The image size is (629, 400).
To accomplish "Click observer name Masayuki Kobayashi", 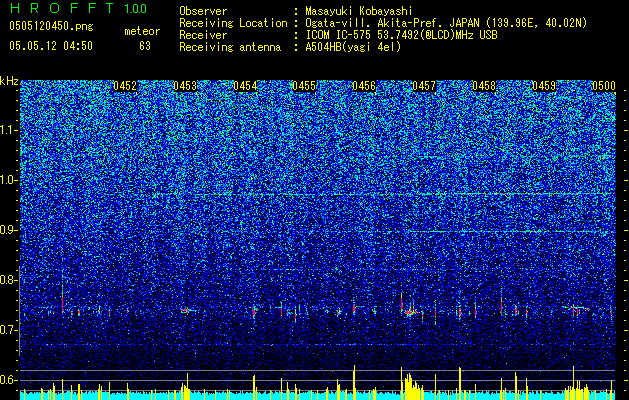I will (359, 11).
